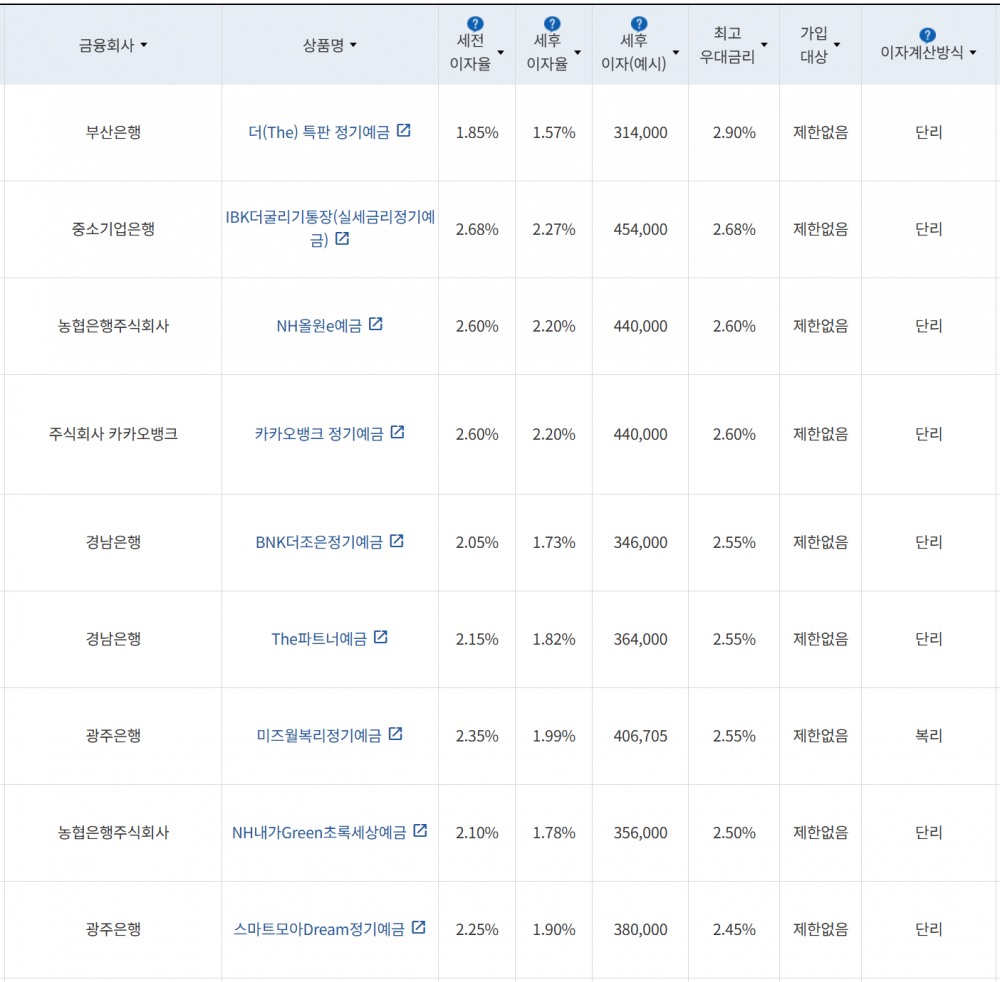Click external link icon beside NH올원e예금
Viewport: 1000px width, 982px height.
[x=376, y=324]
